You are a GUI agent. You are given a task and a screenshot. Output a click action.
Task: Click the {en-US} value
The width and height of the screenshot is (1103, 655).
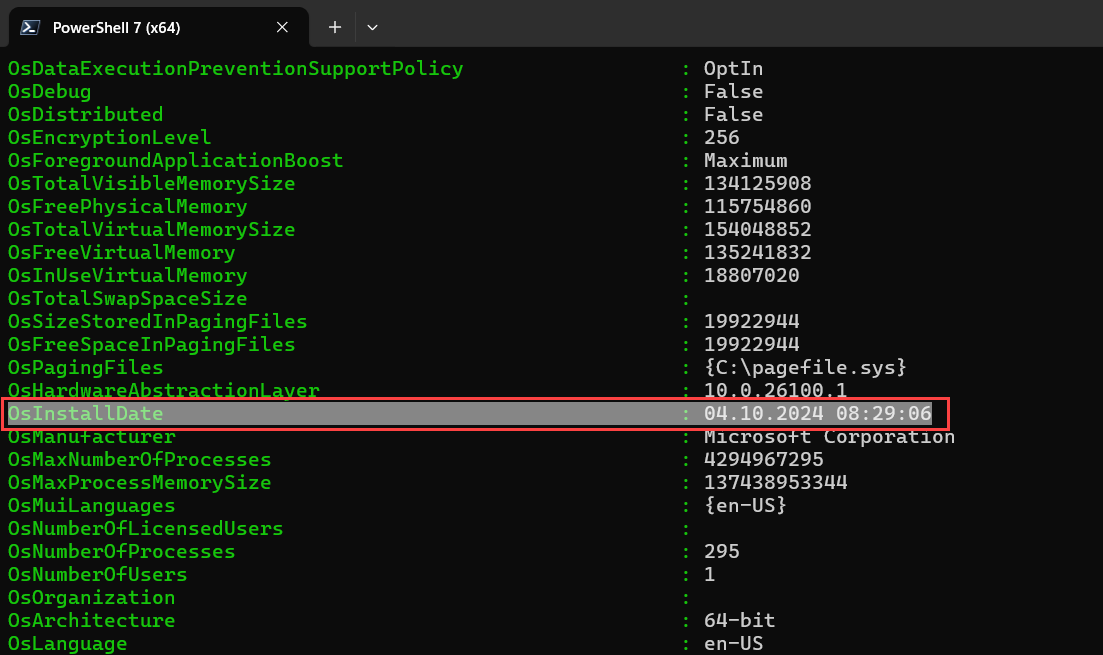746,506
